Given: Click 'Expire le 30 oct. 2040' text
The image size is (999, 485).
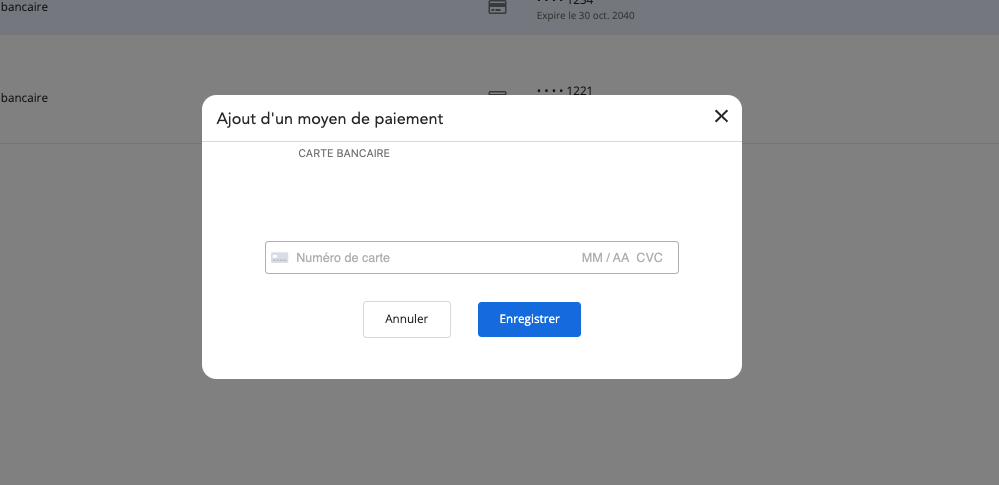Looking at the screenshot, I should [x=586, y=15].
